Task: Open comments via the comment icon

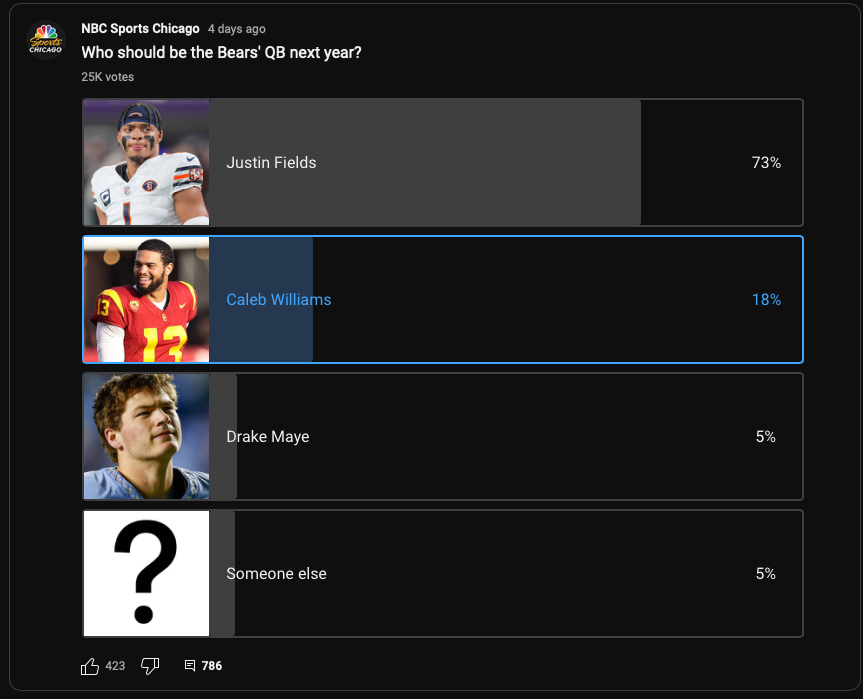Action: 190,666
